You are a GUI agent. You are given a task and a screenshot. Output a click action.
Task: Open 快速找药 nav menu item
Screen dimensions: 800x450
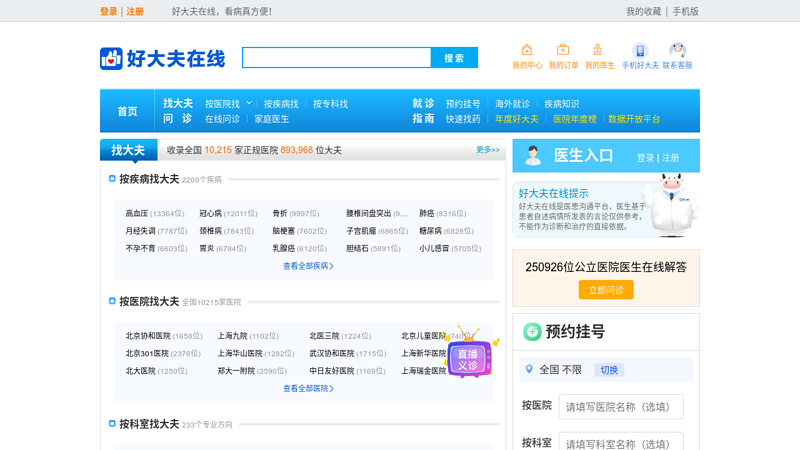pyautogui.click(x=463, y=119)
